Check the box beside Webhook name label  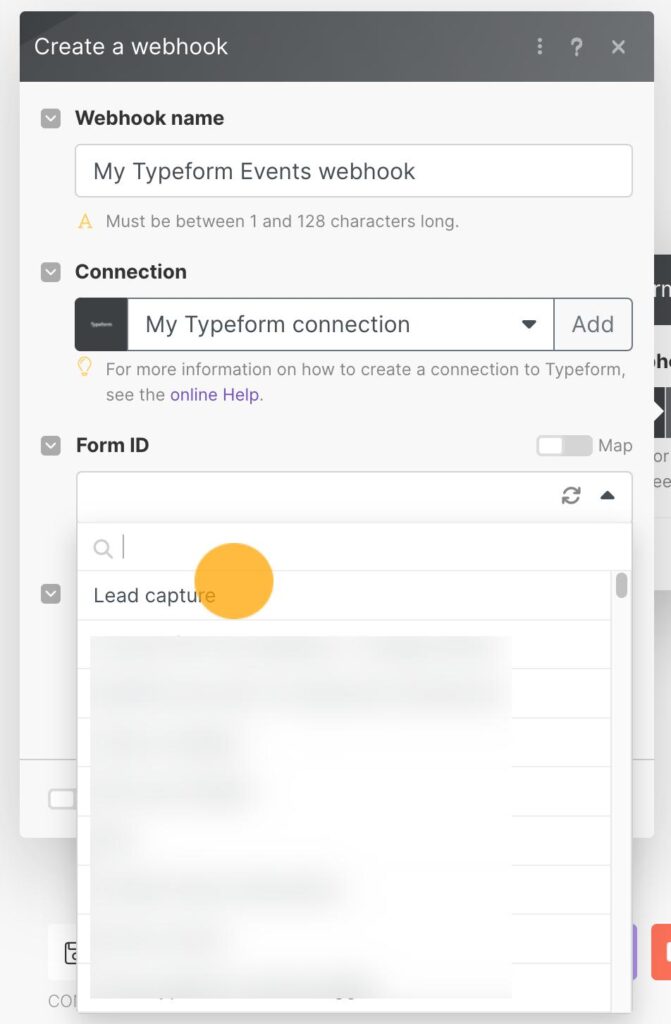(50, 118)
